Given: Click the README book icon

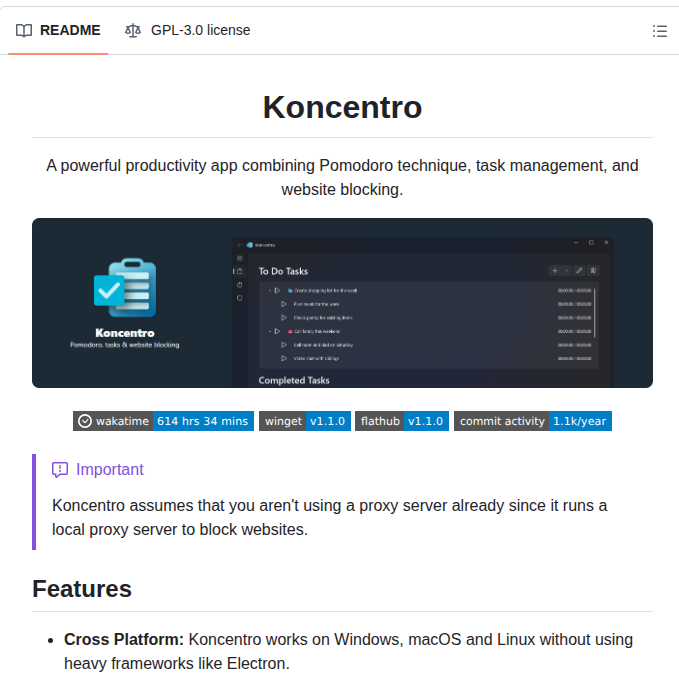Looking at the screenshot, I should (x=24, y=31).
